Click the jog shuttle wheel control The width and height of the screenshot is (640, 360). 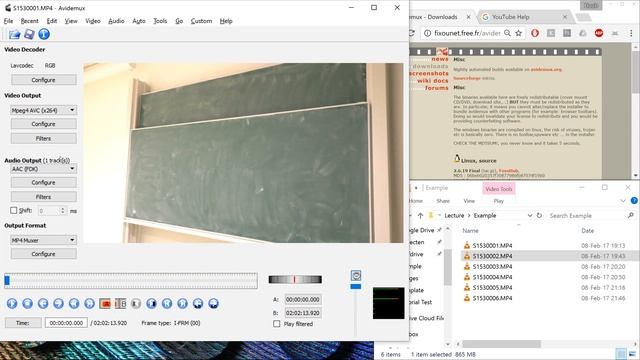(295, 279)
